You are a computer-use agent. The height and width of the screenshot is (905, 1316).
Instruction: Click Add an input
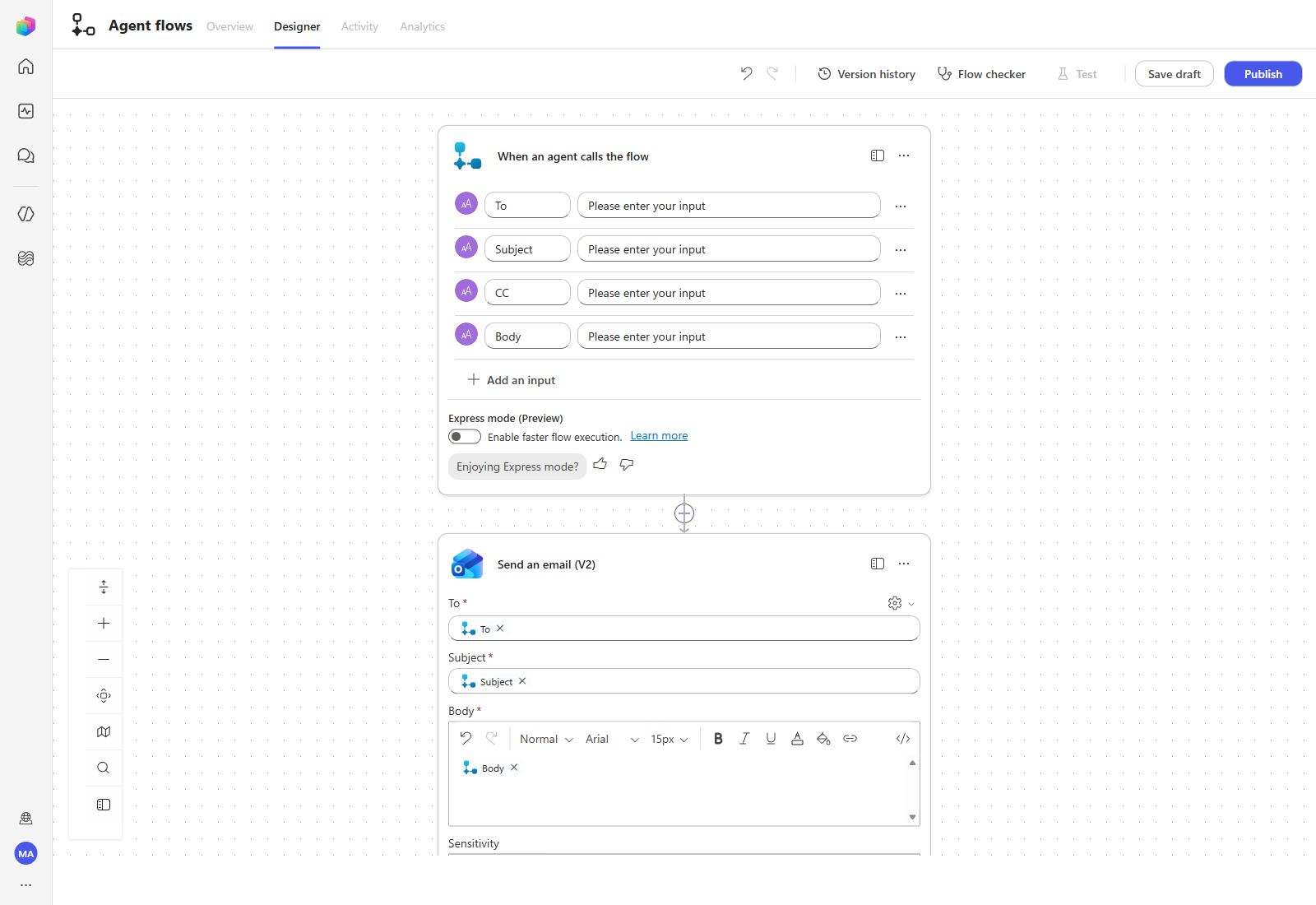(x=512, y=380)
